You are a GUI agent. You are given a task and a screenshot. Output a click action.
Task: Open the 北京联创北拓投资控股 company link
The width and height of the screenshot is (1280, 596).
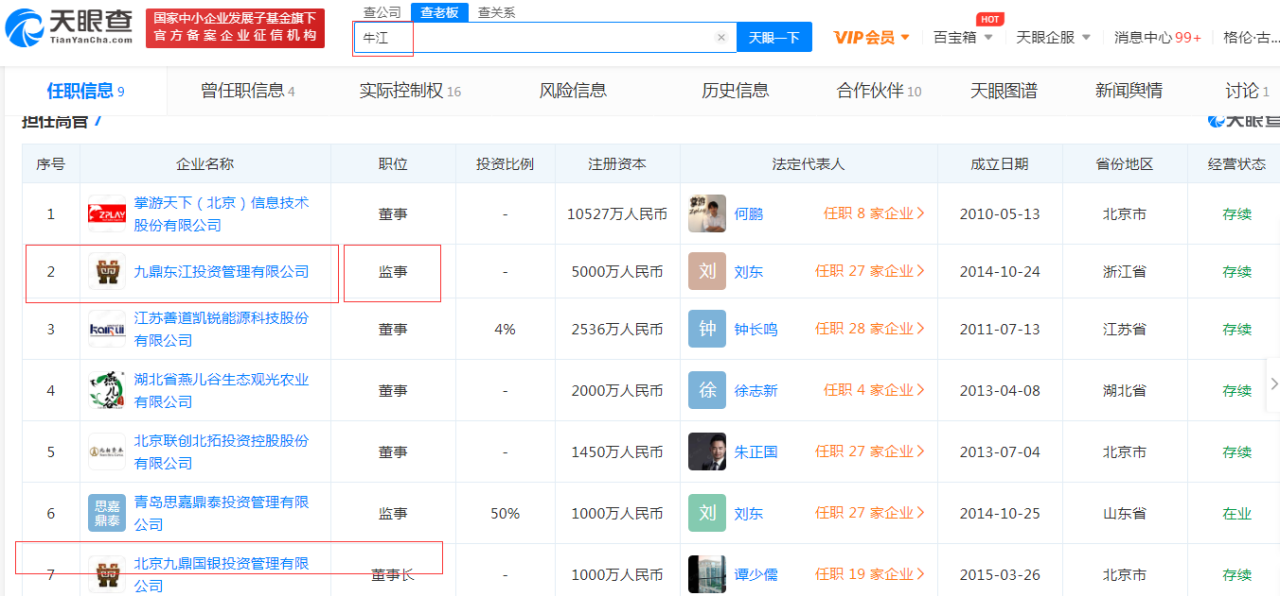click(222, 452)
